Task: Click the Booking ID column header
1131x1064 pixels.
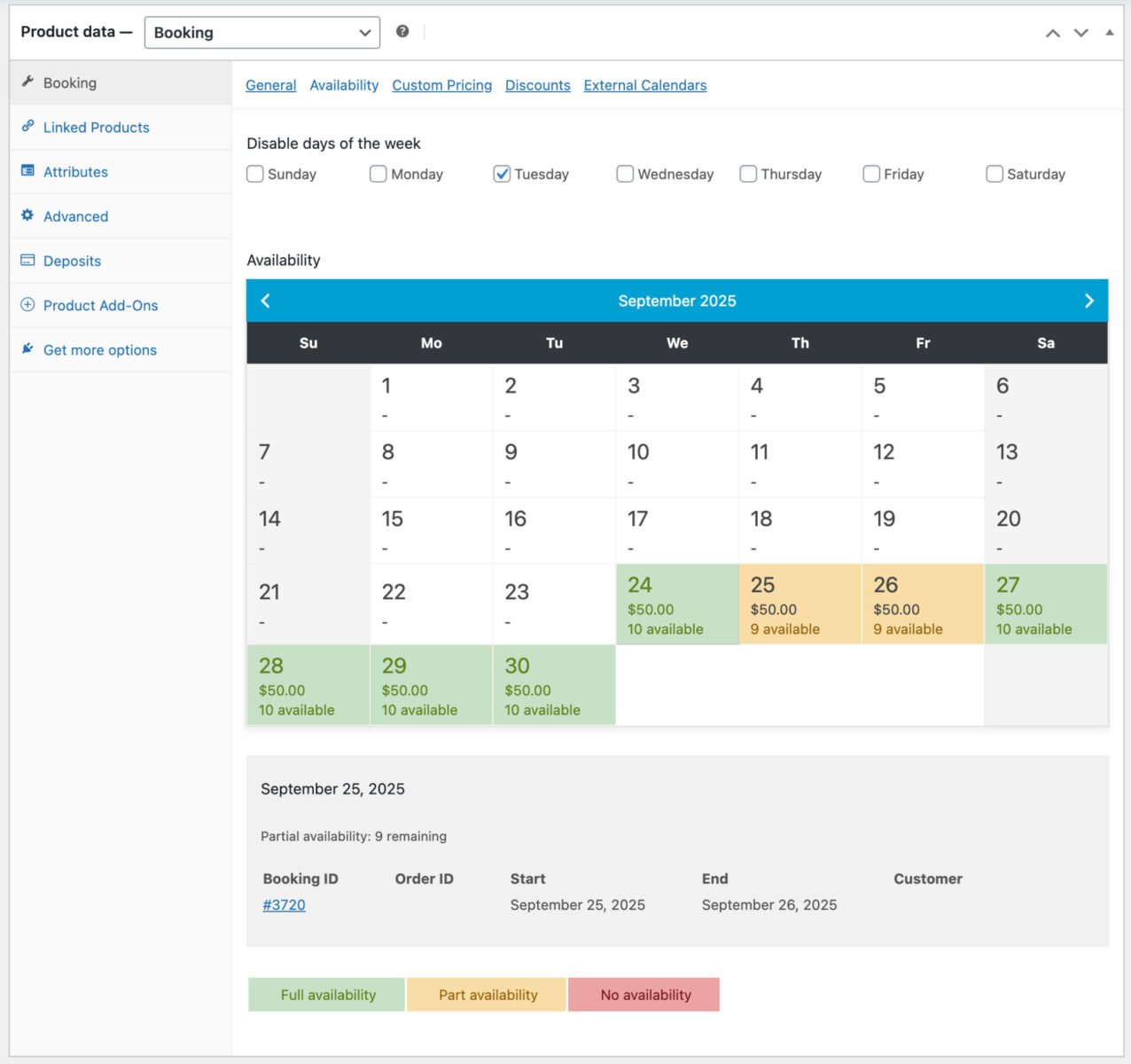Action: (300, 879)
